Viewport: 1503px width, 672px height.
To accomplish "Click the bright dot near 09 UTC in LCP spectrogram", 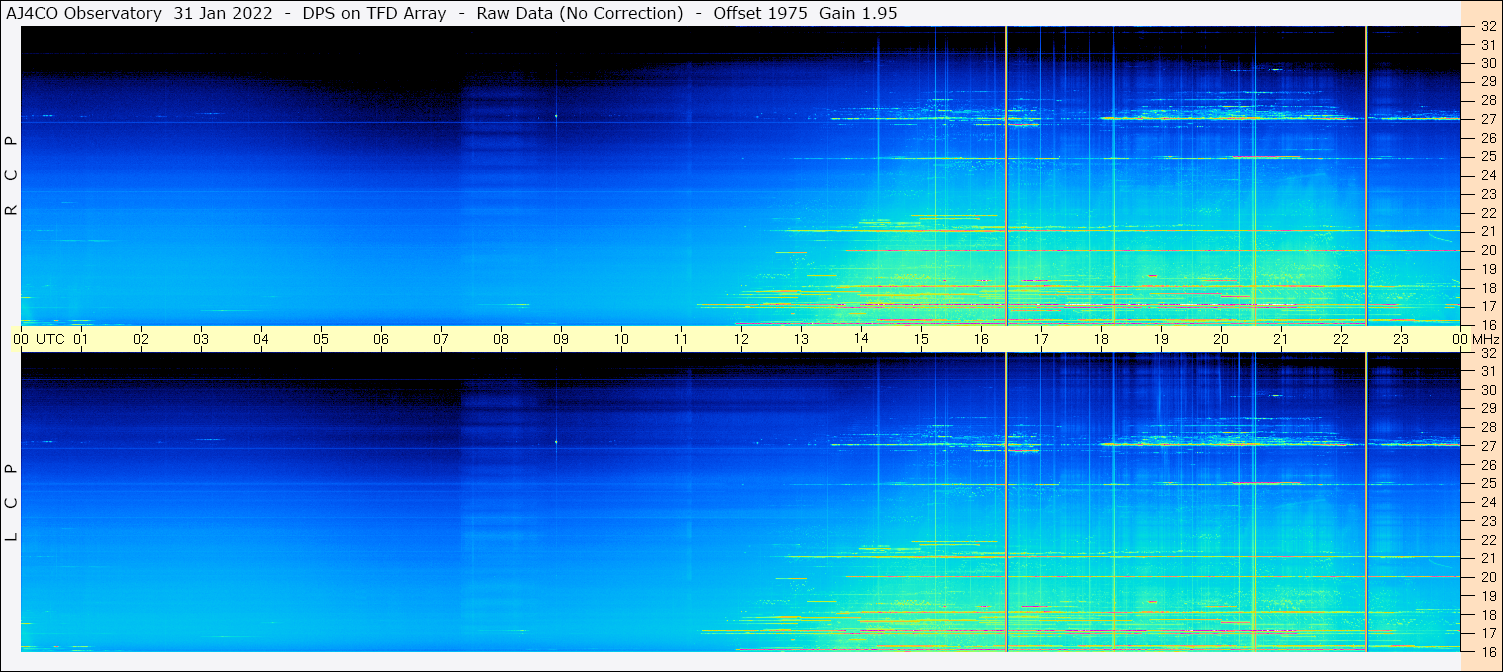I will point(556,441).
